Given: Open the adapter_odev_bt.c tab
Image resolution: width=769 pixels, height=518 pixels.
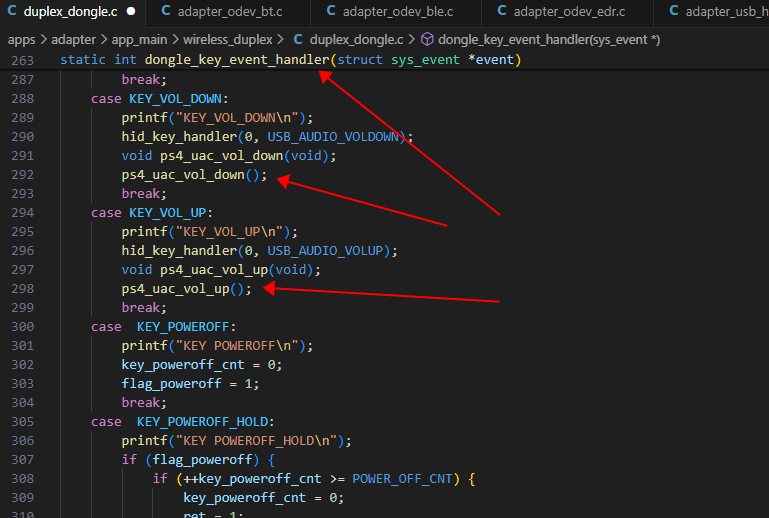Looking at the screenshot, I should [228, 12].
